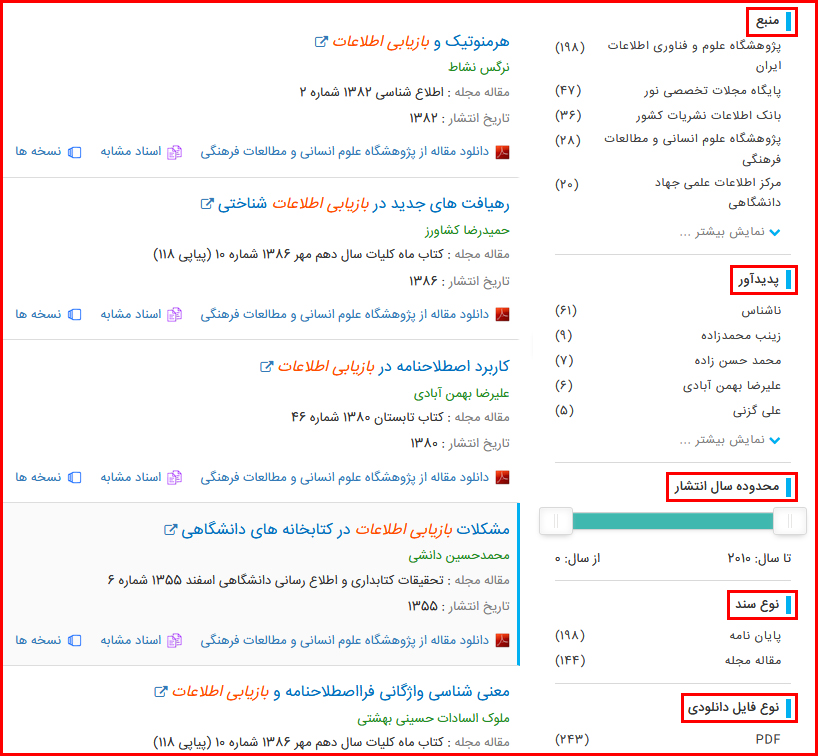Click "اسناد مشابه" icon under "مشکلات بازیابی اطلاعات" result
This screenshot has height=756, width=818.
(175, 640)
